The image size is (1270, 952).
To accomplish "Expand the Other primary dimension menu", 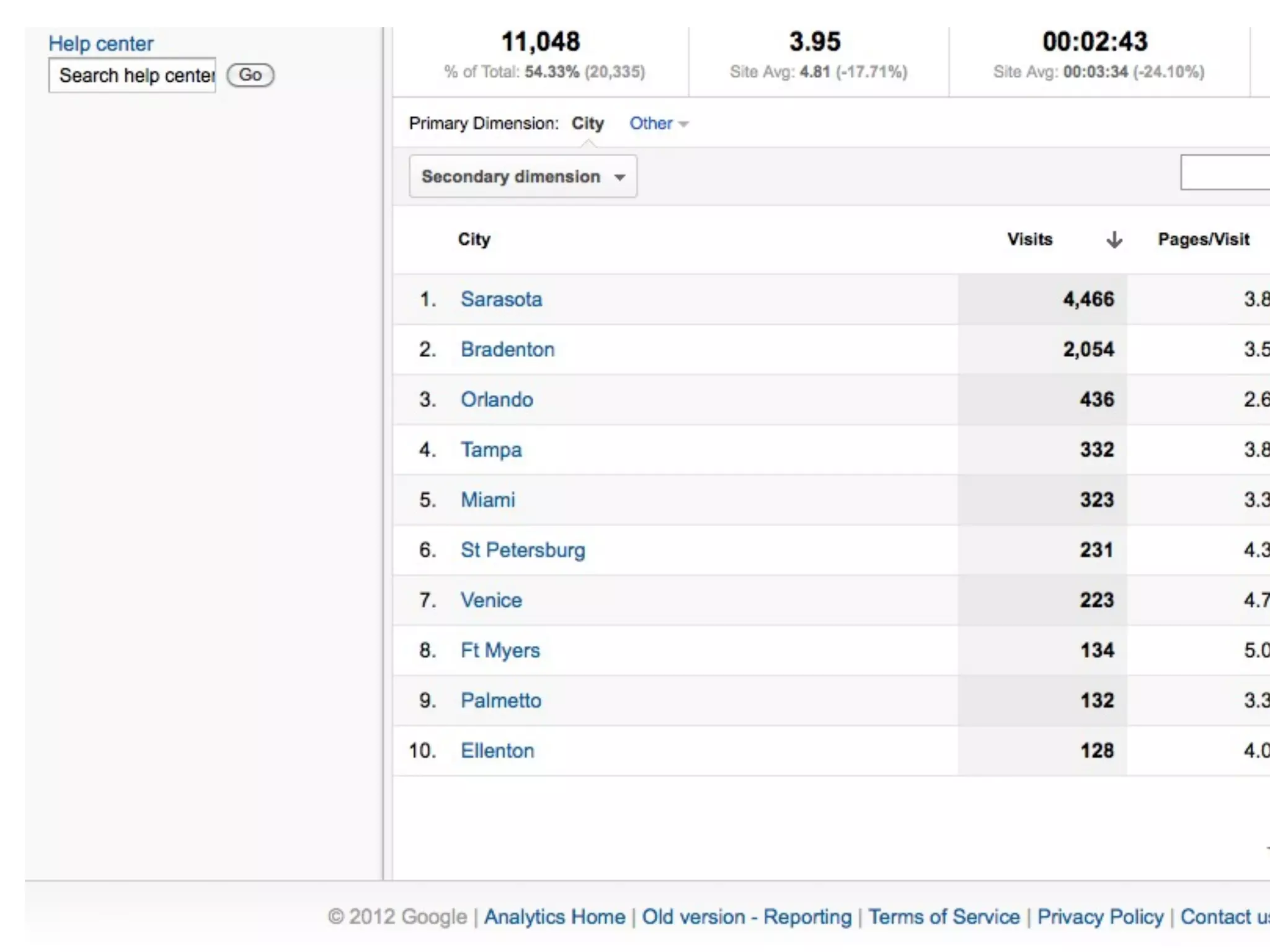I will click(658, 123).
